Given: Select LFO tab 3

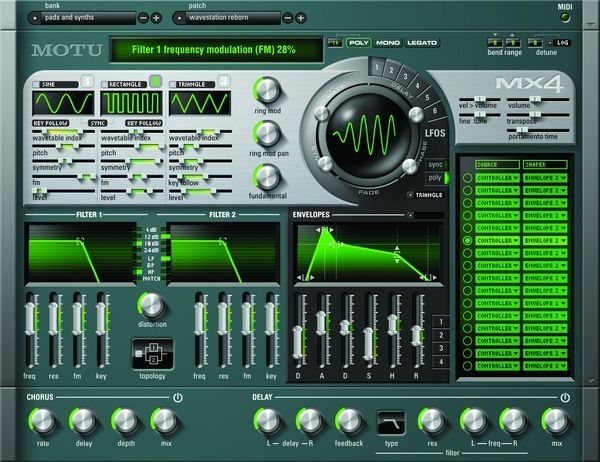Looking at the screenshot, I should (x=405, y=76).
